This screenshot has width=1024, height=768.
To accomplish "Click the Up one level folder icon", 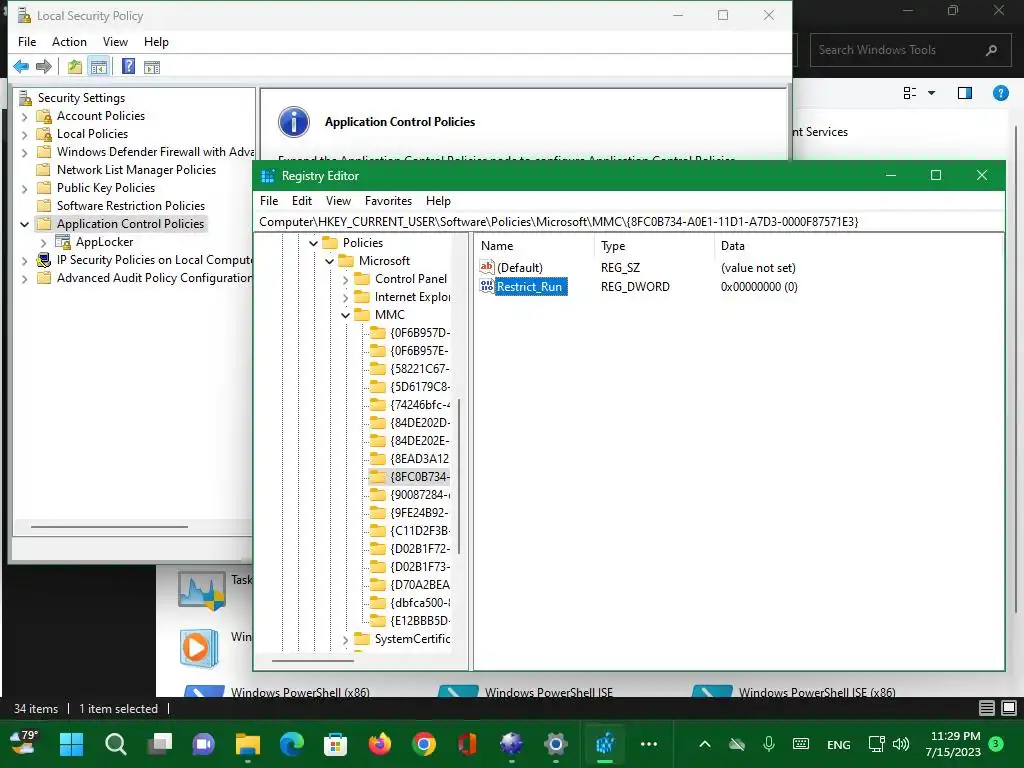I will click(x=75, y=67).
